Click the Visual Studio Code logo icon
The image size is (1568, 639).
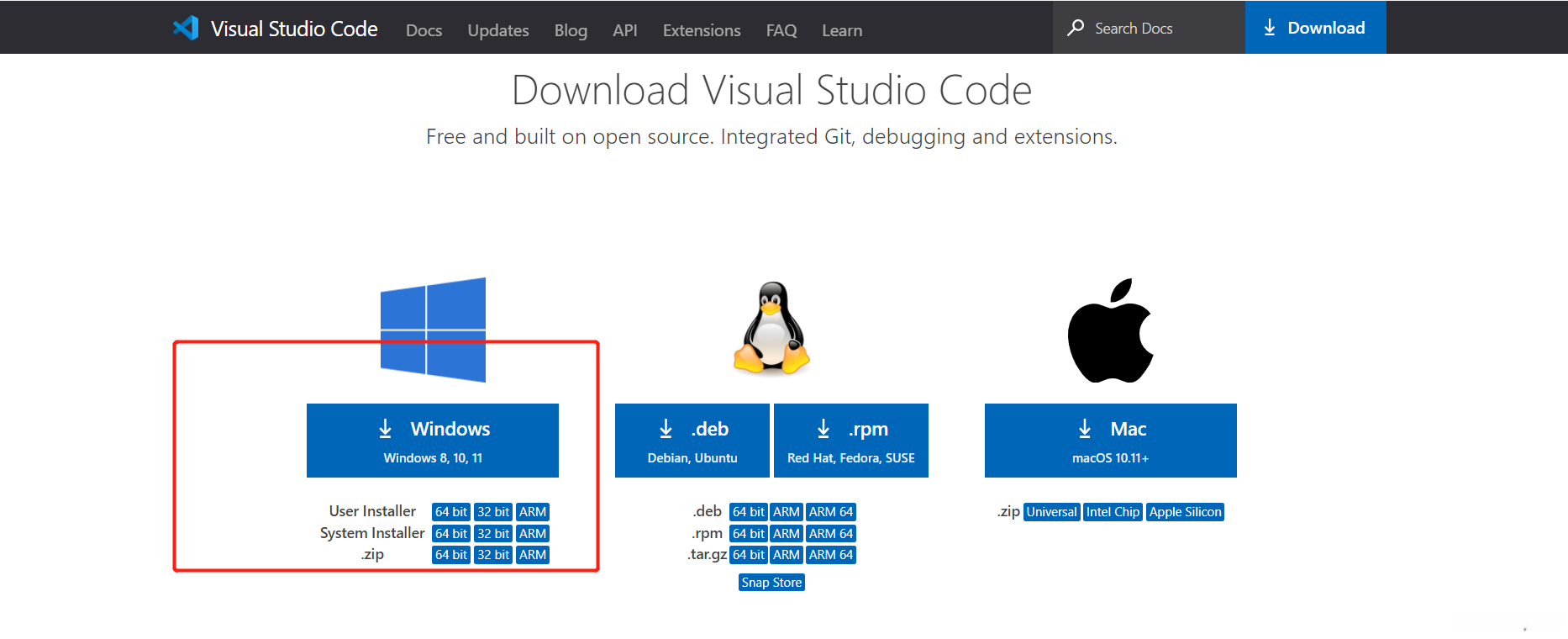pyautogui.click(x=186, y=28)
